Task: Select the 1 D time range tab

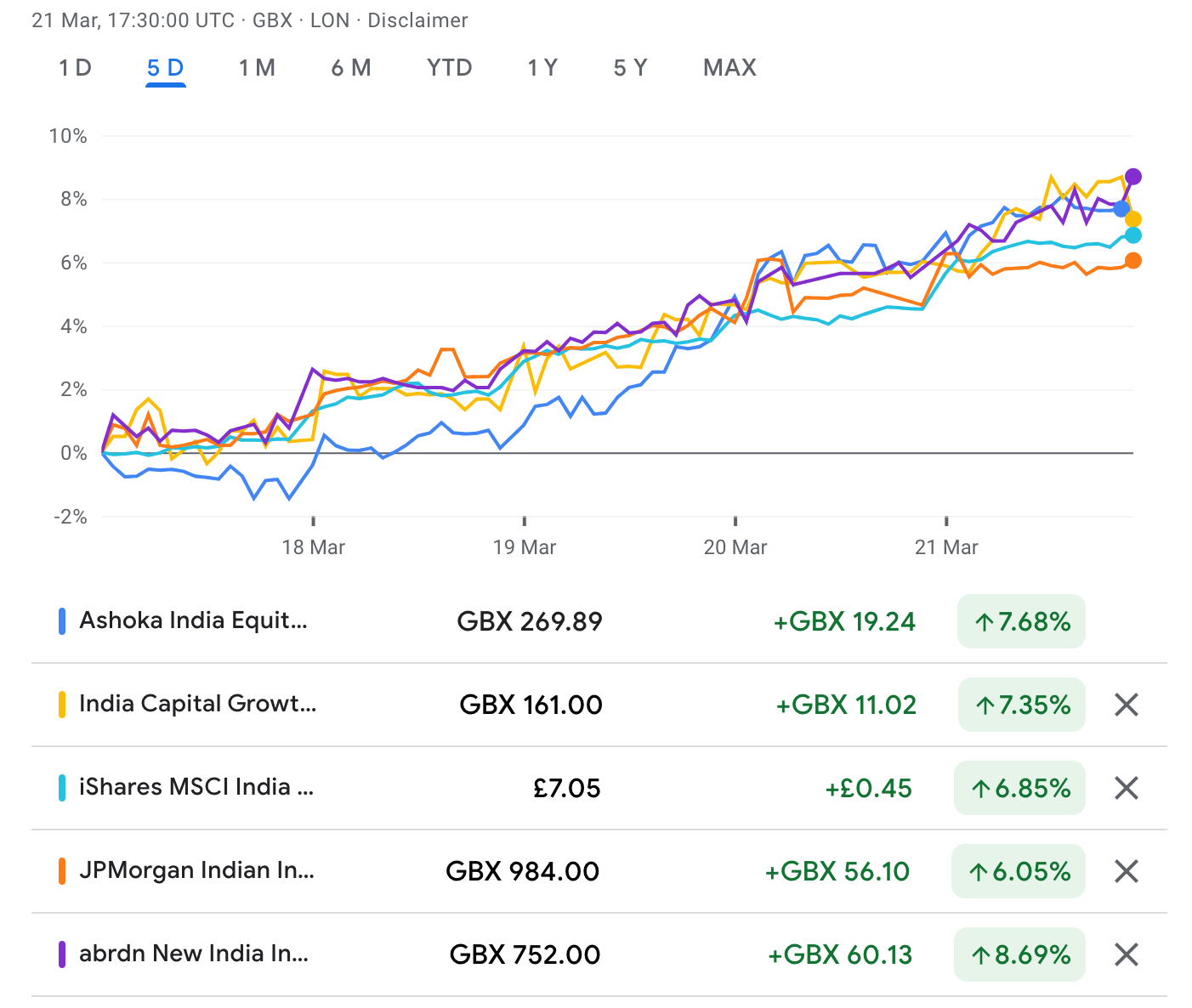Action: point(75,68)
